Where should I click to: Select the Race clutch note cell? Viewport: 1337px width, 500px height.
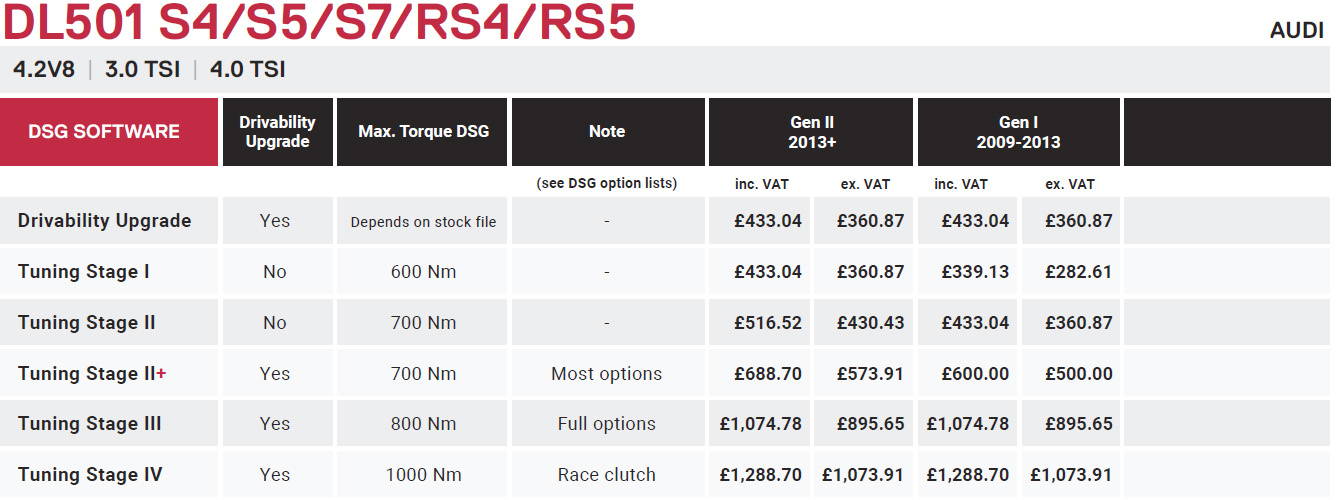607,475
